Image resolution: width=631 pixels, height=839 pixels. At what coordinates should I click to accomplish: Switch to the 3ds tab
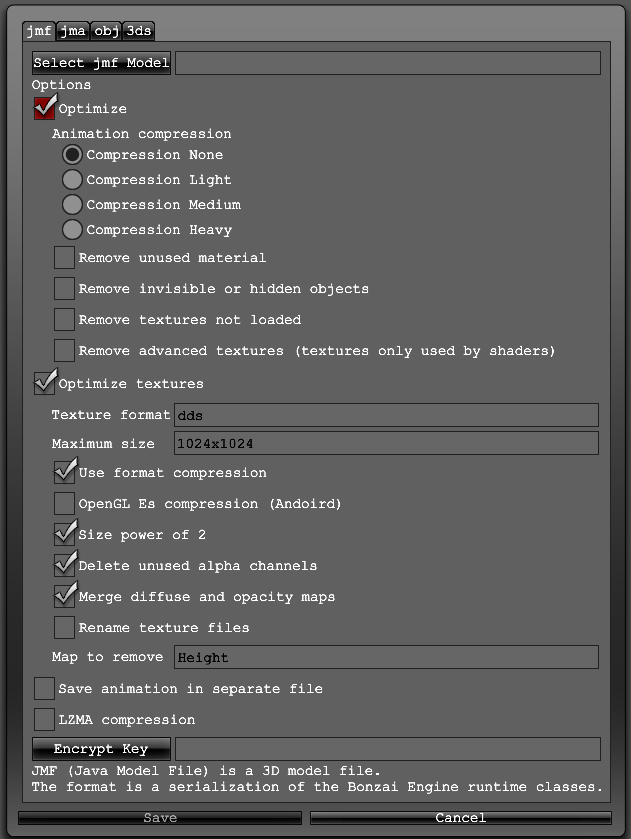click(139, 31)
